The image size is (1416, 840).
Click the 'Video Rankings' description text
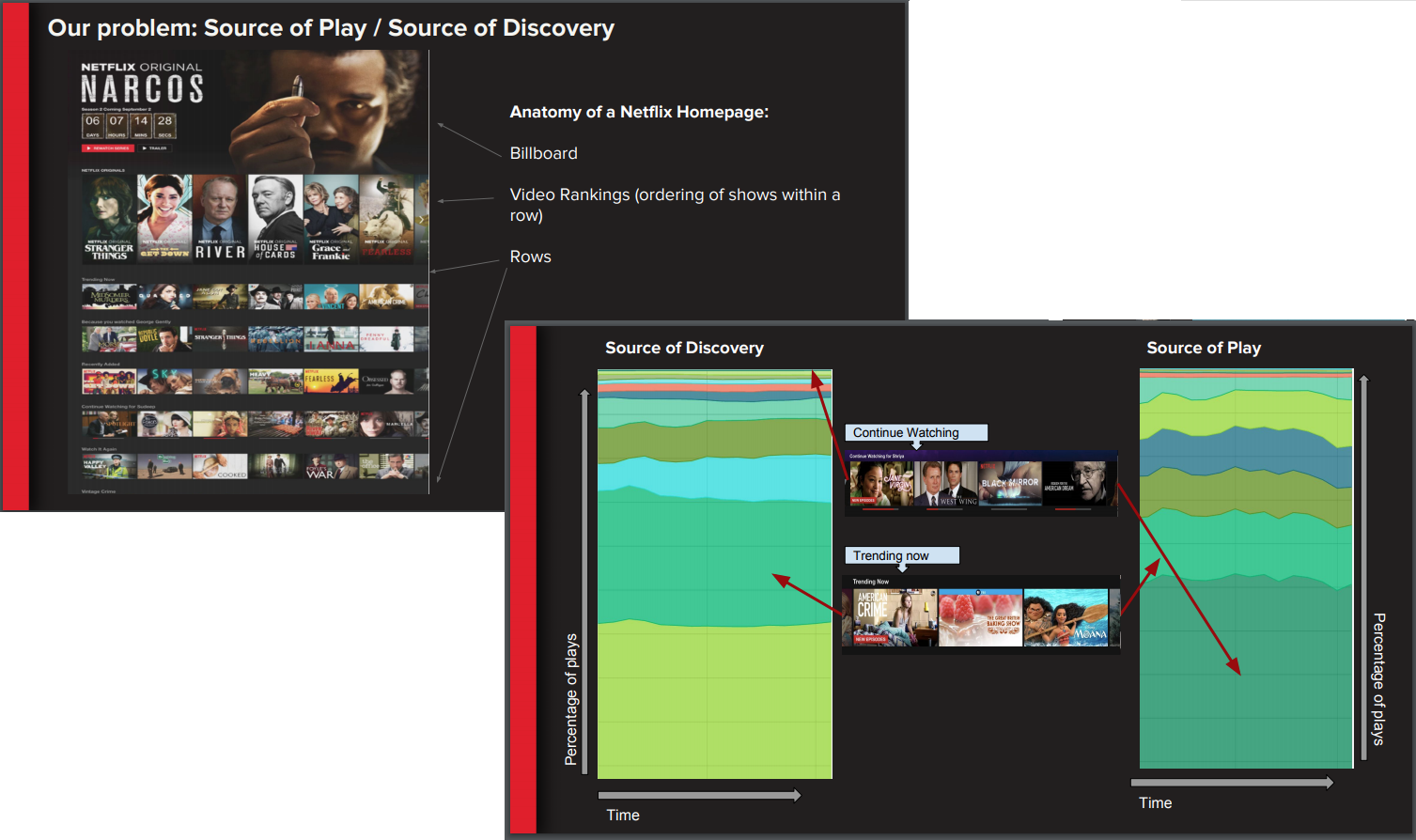(675, 205)
